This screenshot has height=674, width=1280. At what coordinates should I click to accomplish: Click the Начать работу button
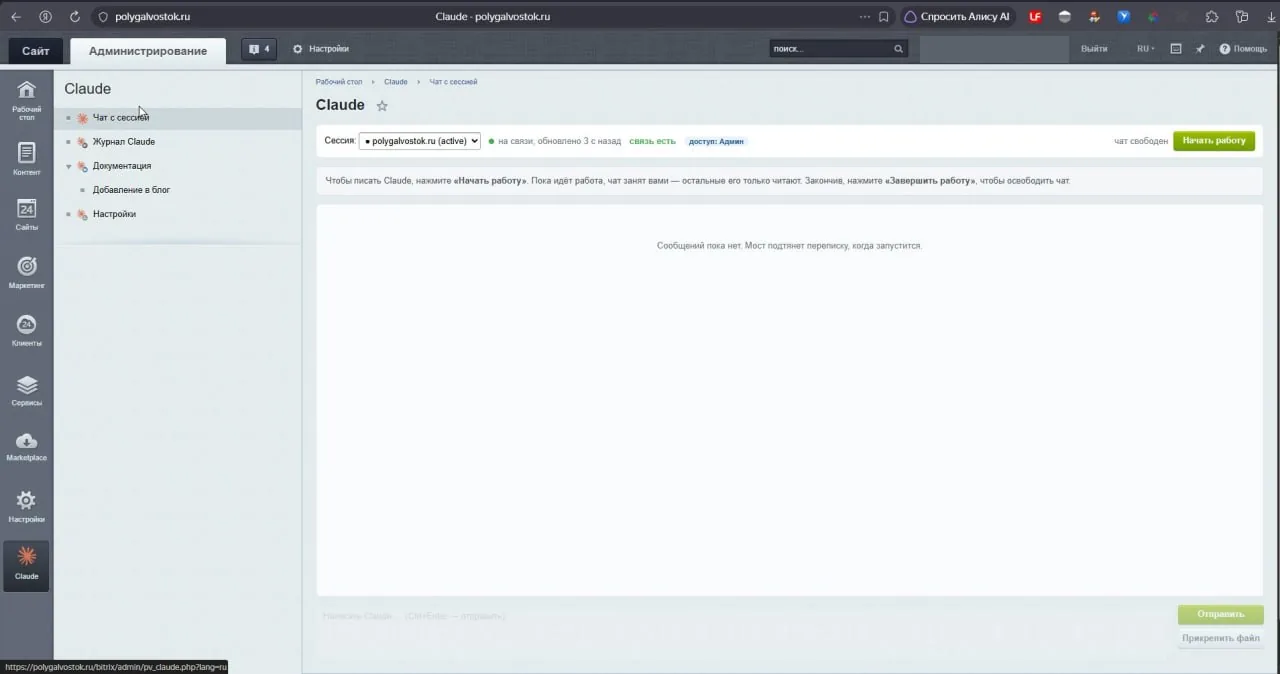(x=1214, y=141)
